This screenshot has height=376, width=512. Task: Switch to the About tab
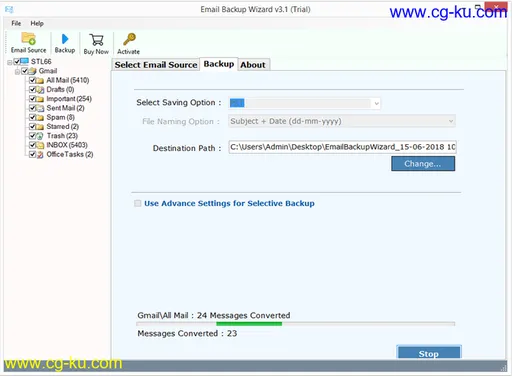point(253,65)
